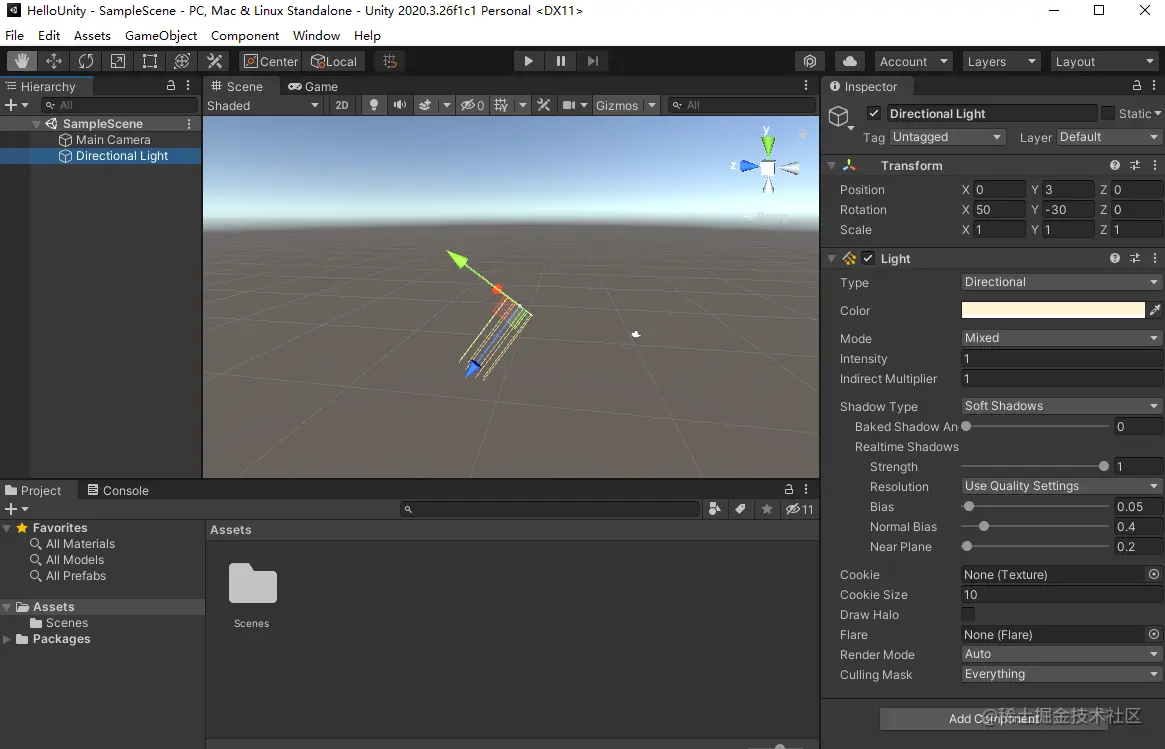Viewport: 1165px width, 749px height.
Task: Open the Component menu
Action: (244, 35)
